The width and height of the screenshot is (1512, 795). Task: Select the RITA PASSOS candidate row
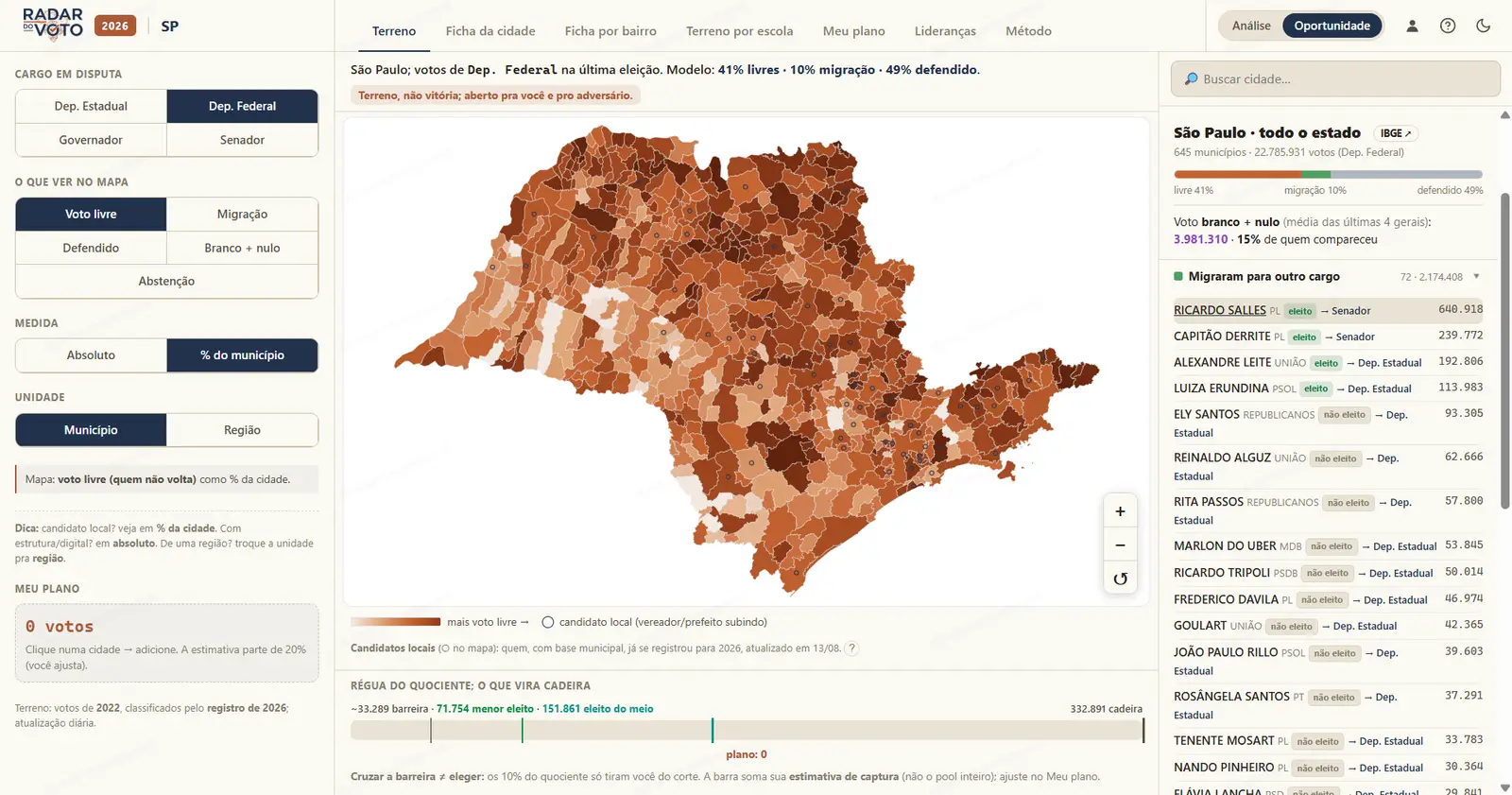[x=1328, y=510]
